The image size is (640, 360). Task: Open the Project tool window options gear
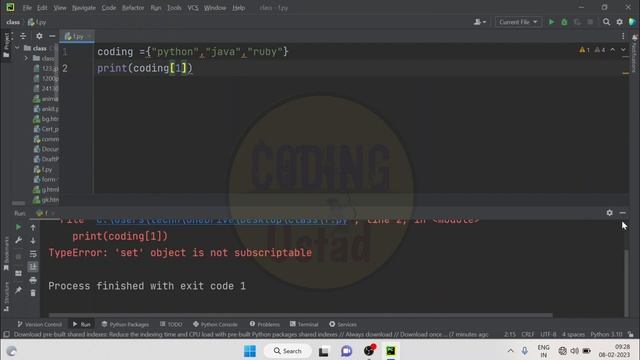pyautogui.click(x=39, y=36)
